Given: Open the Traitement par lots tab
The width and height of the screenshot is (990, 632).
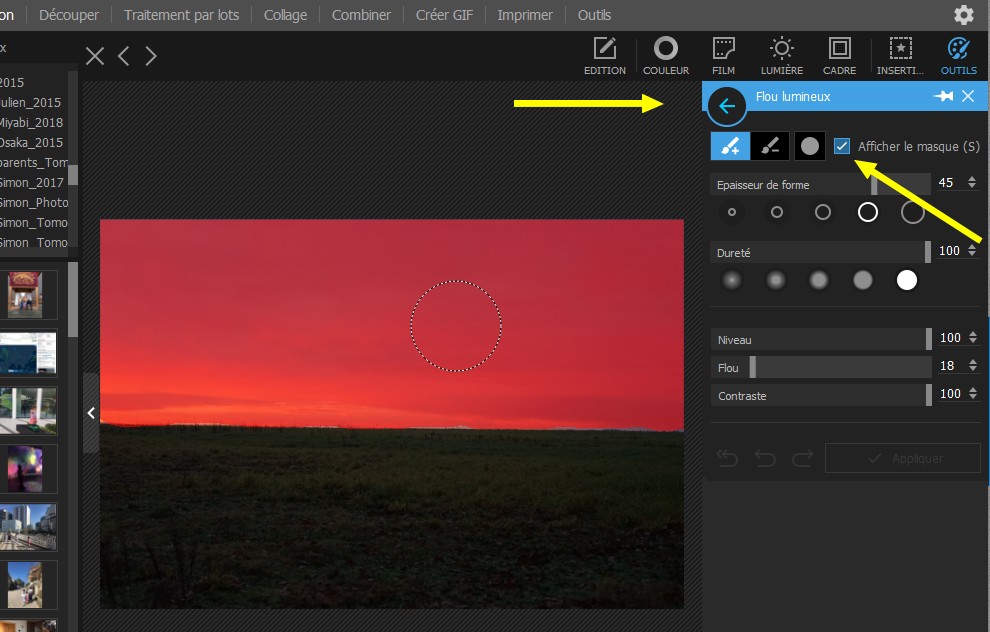Looking at the screenshot, I should 181,15.
